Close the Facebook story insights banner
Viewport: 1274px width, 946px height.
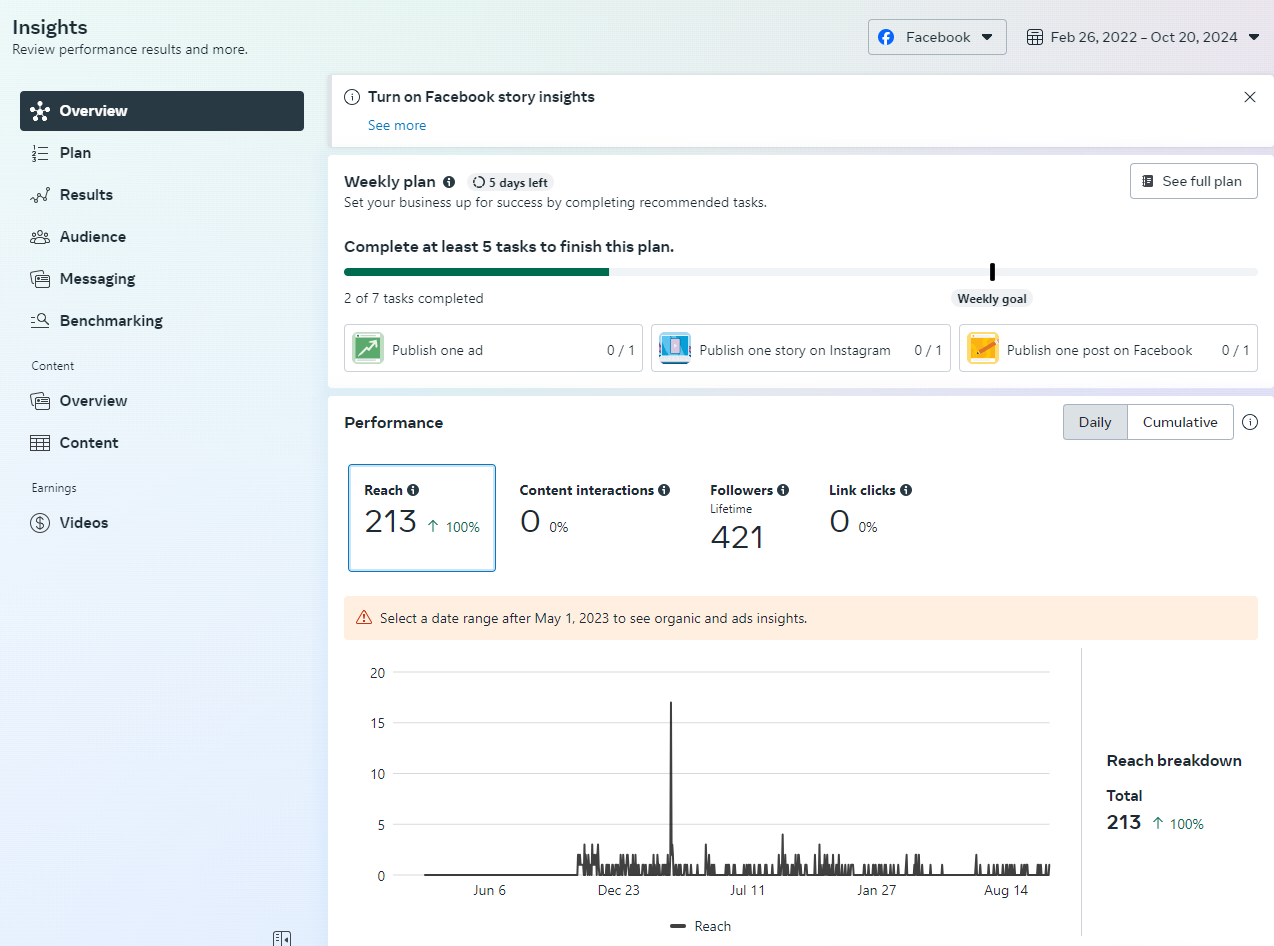(x=1250, y=97)
